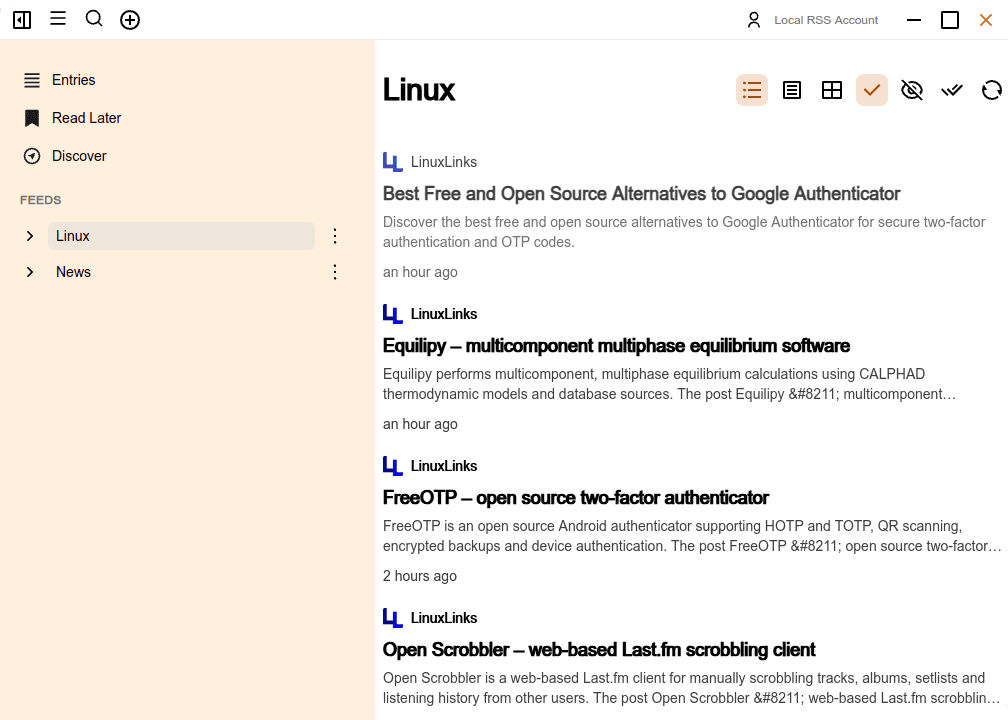
Task: Click LinuxLinks source above Google Authenticator article
Action: (x=444, y=162)
